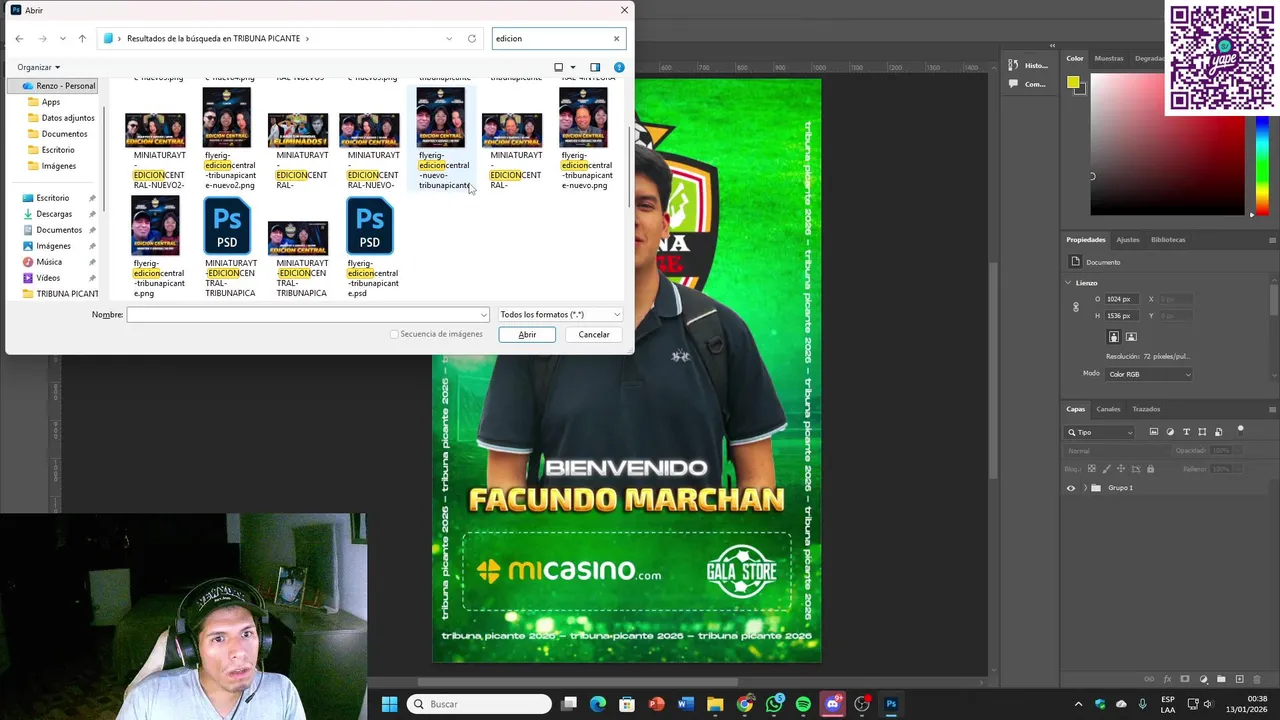
Task: Open the Música quick access folder
Action: [x=49, y=262]
